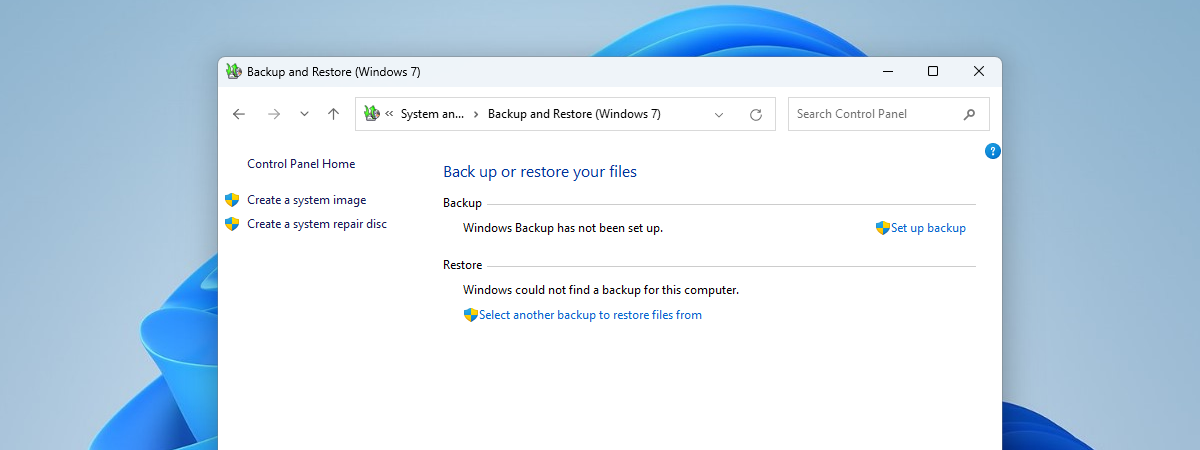
Task: Click the magnifier search icon
Action: click(969, 114)
